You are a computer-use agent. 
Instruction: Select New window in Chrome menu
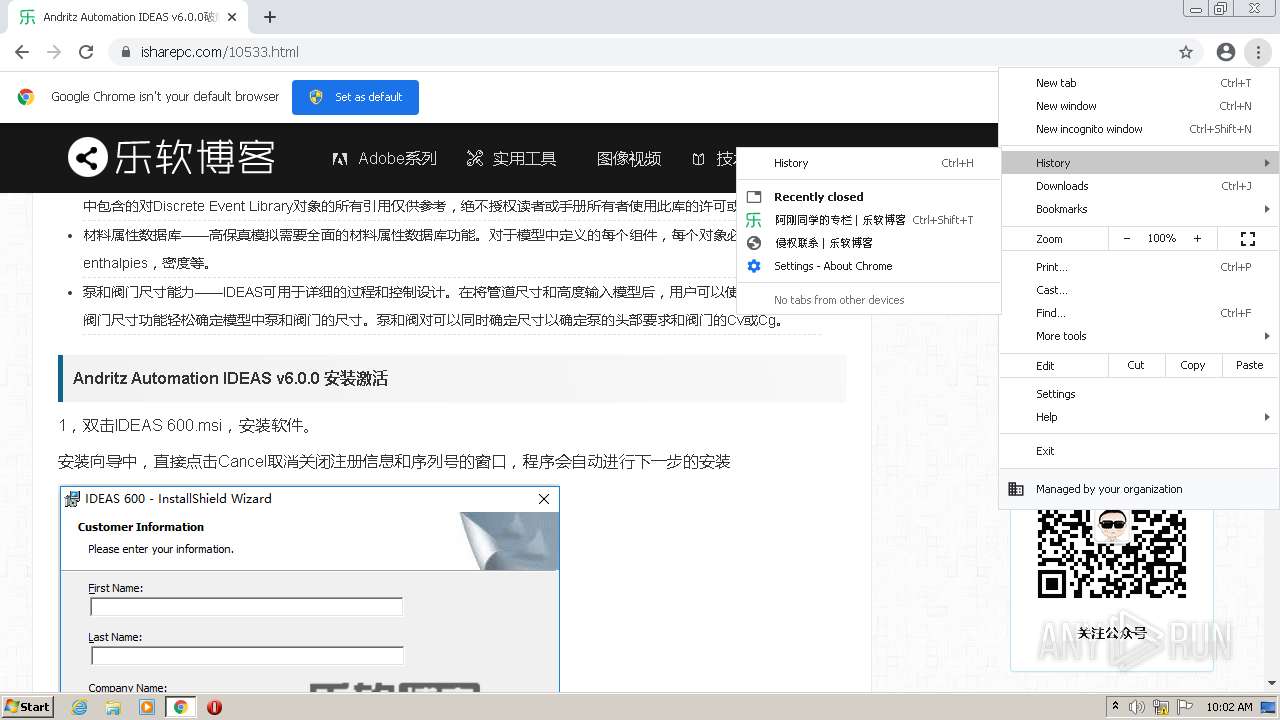pyautogui.click(x=1139, y=106)
